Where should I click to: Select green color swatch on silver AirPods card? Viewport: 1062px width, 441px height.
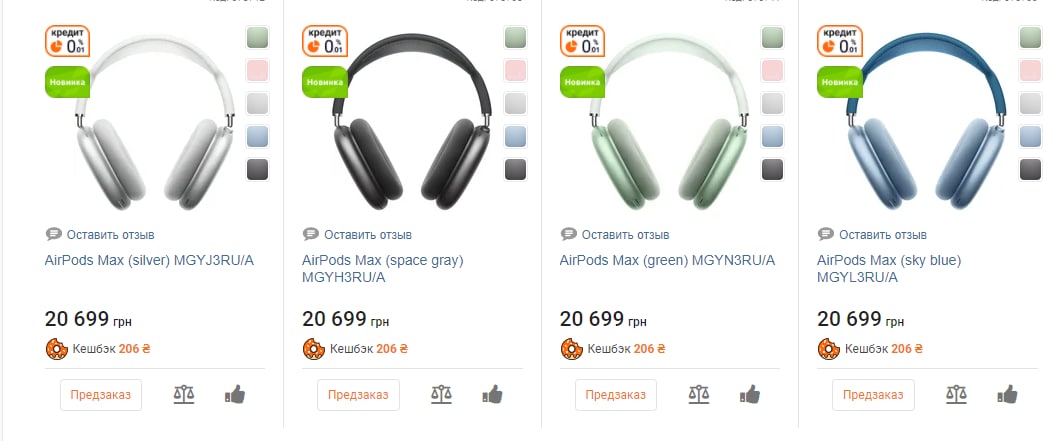(x=257, y=38)
